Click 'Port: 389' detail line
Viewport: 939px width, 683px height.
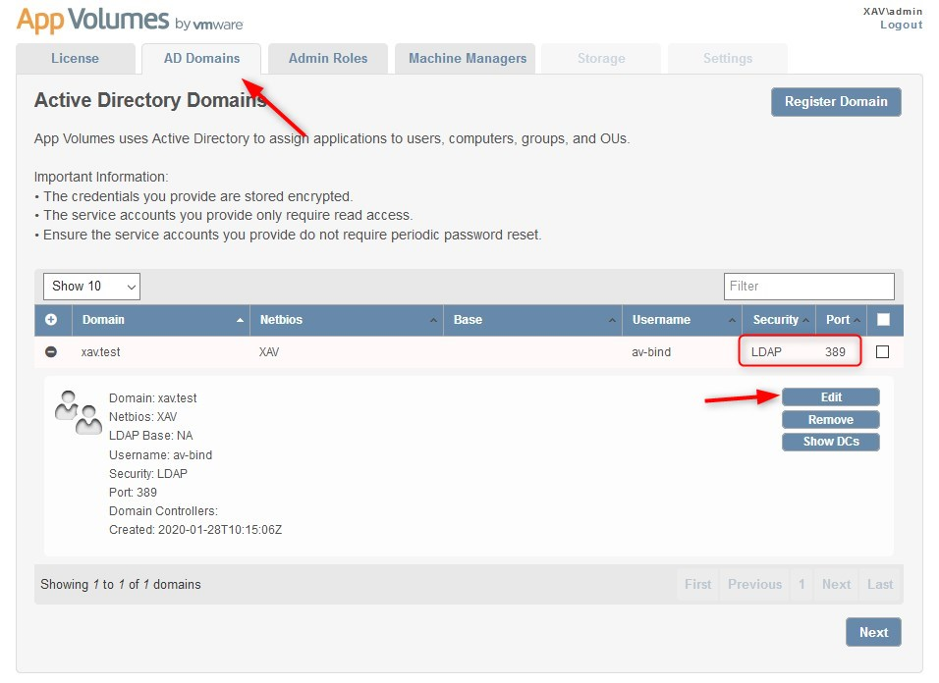pyautogui.click(x=133, y=493)
